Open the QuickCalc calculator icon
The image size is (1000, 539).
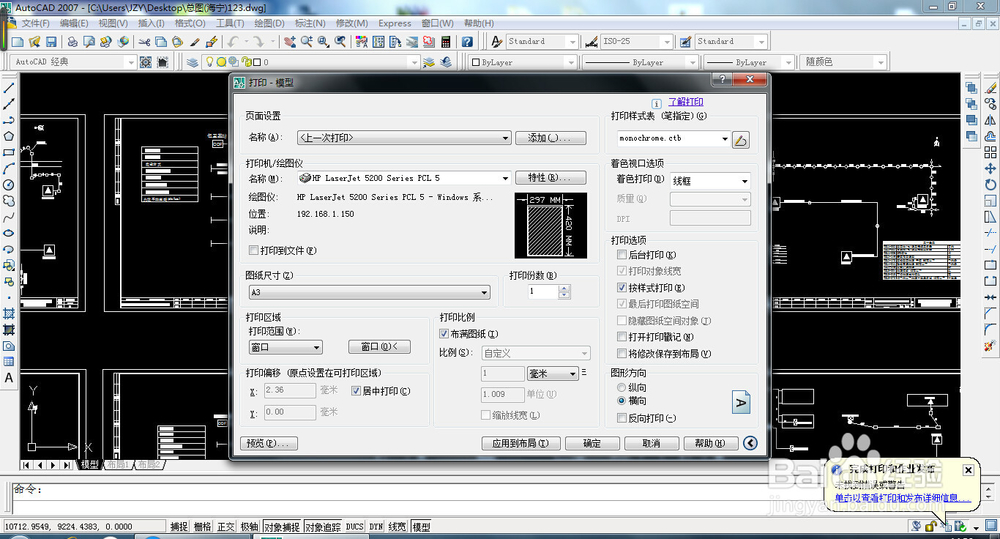pyautogui.click(x=446, y=41)
